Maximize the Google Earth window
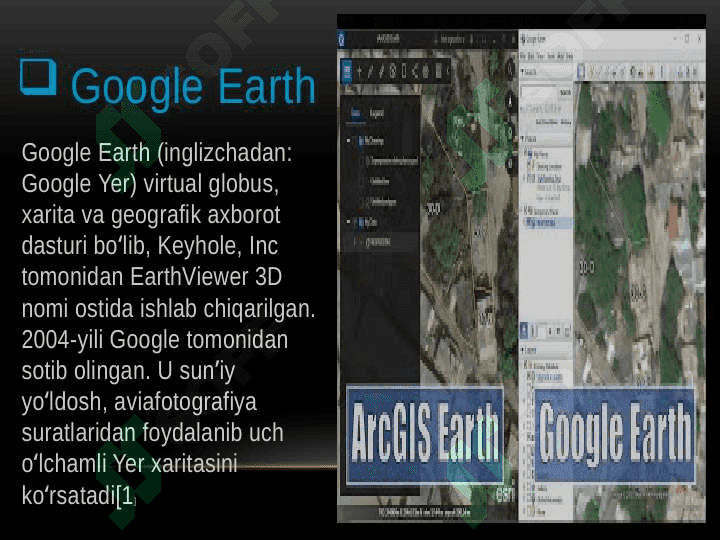Viewport: 720px width, 540px height. coord(687,39)
